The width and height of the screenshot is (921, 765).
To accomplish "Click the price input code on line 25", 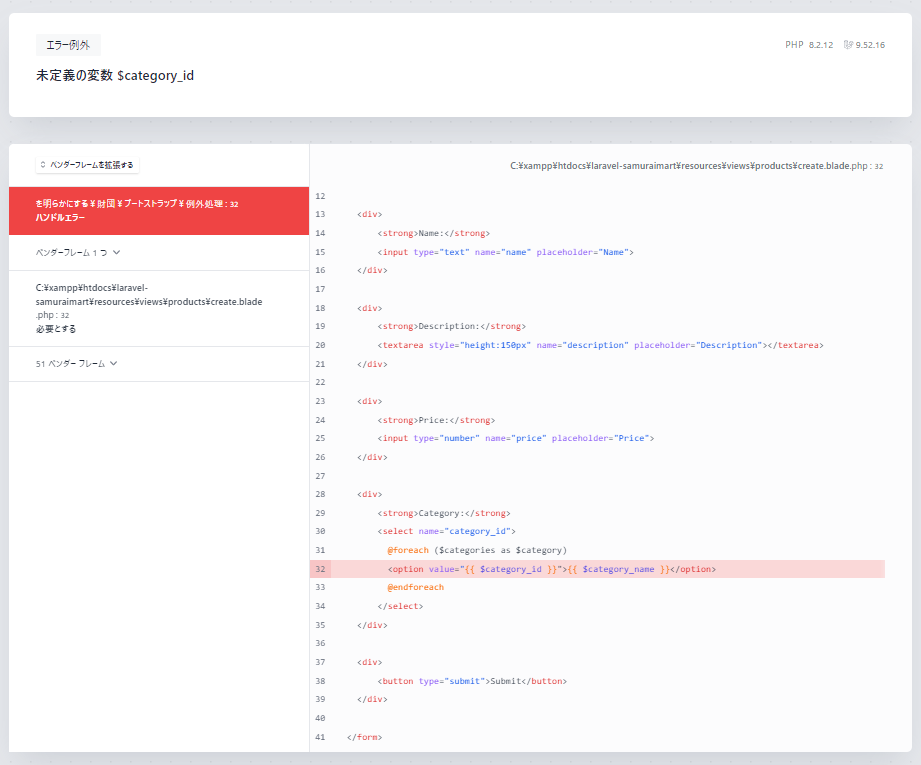I will click(515, 438).
